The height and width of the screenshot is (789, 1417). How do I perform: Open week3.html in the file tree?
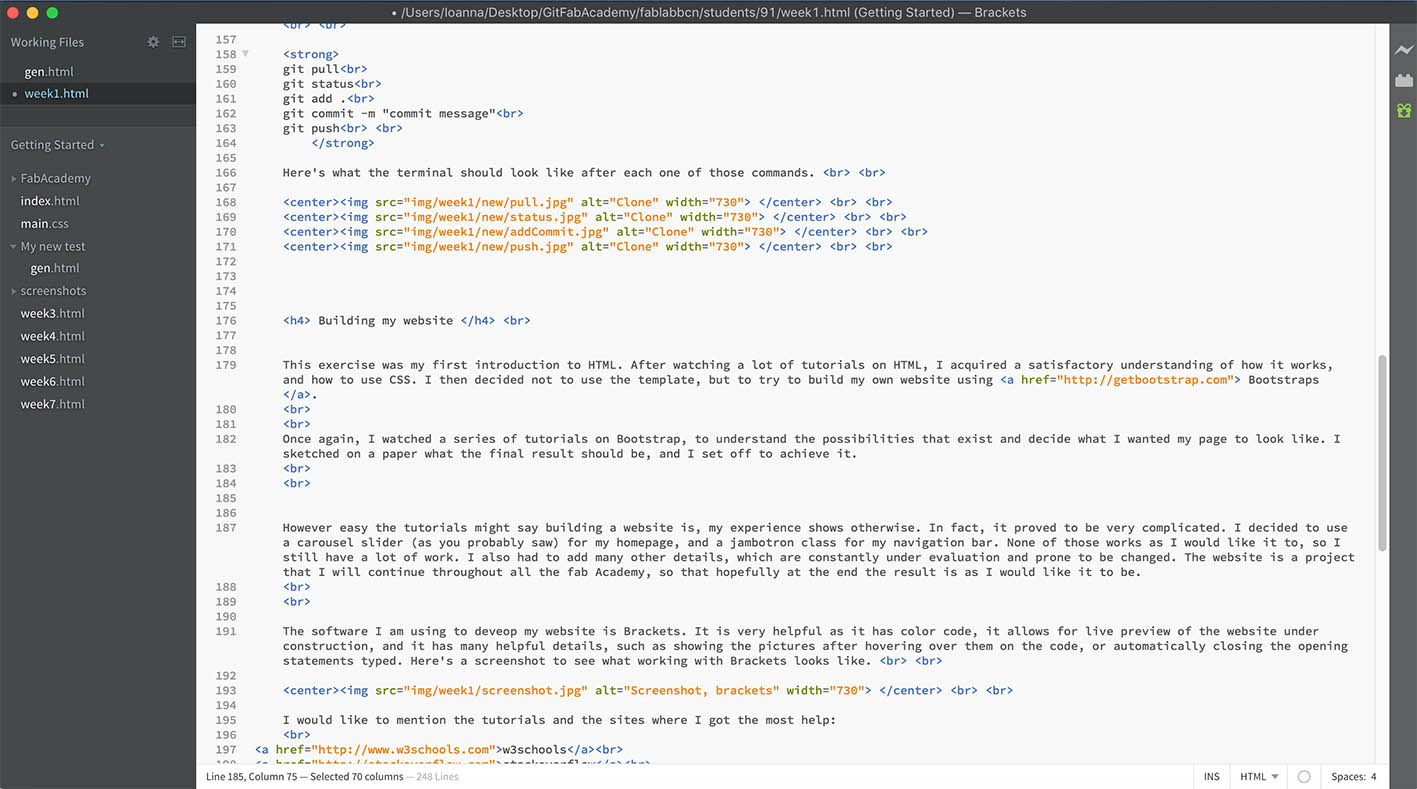pyautogui.click(x=53, y=314)
